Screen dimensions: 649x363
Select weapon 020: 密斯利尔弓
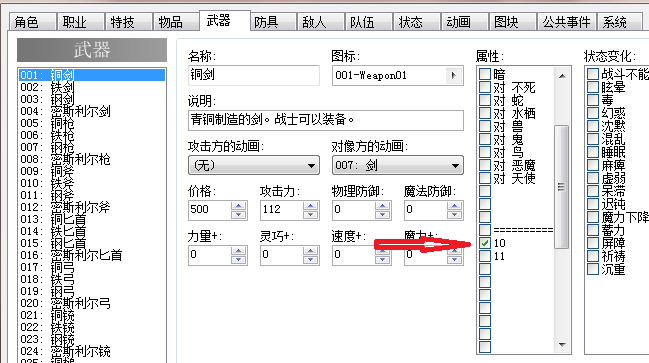91,303
